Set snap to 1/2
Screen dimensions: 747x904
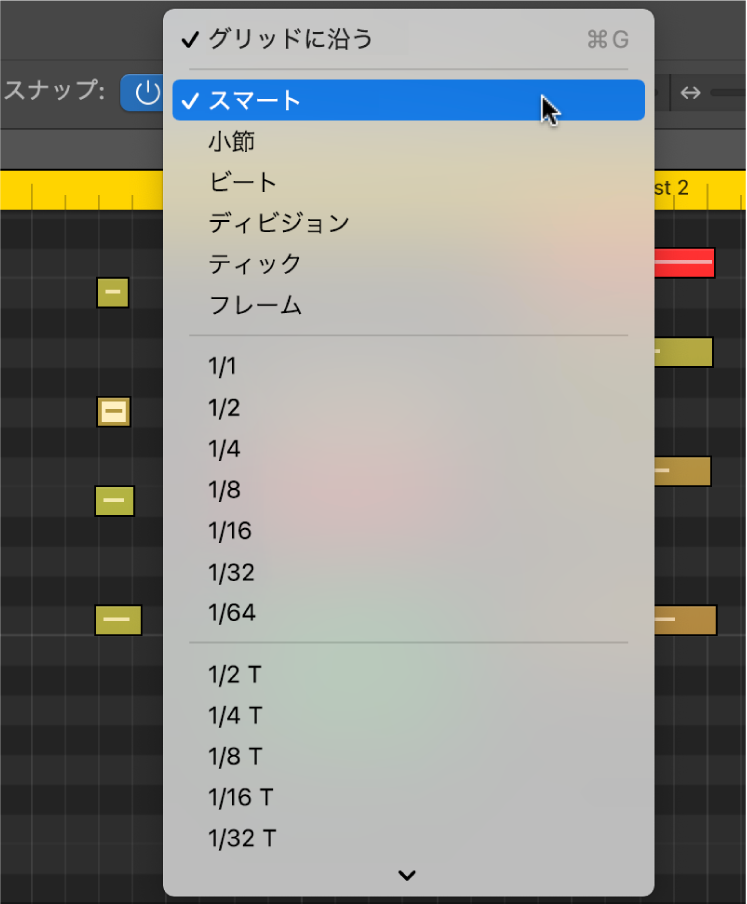point(408,408)
